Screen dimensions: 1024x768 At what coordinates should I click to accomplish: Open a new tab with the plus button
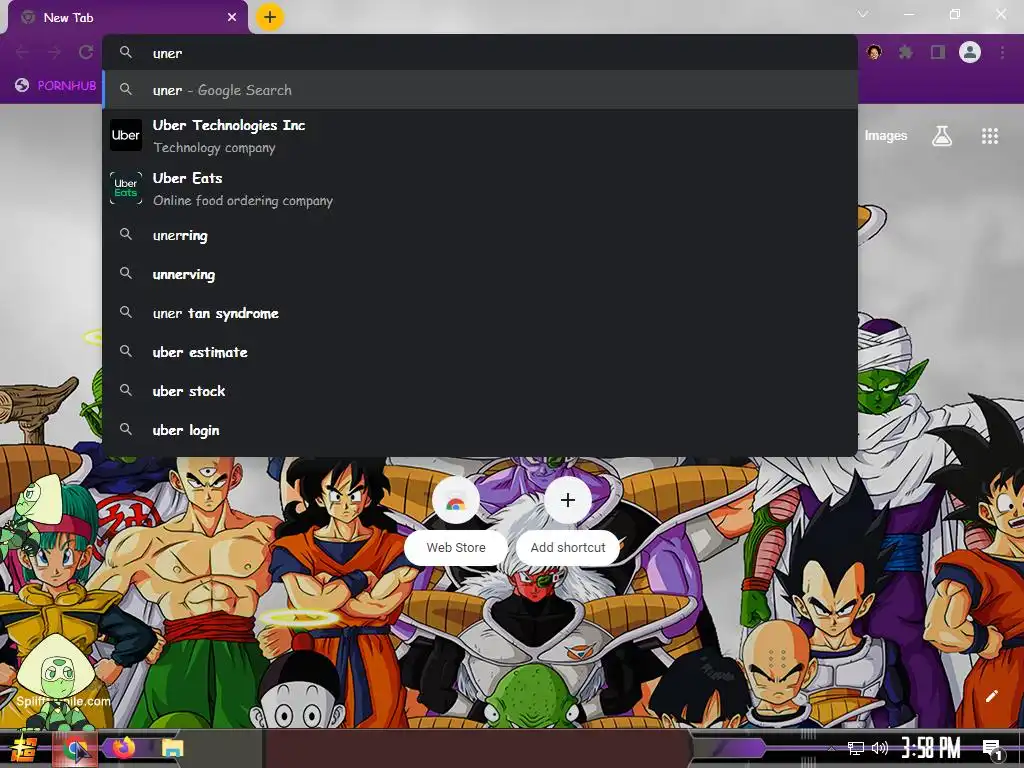(x=270, y=17)
